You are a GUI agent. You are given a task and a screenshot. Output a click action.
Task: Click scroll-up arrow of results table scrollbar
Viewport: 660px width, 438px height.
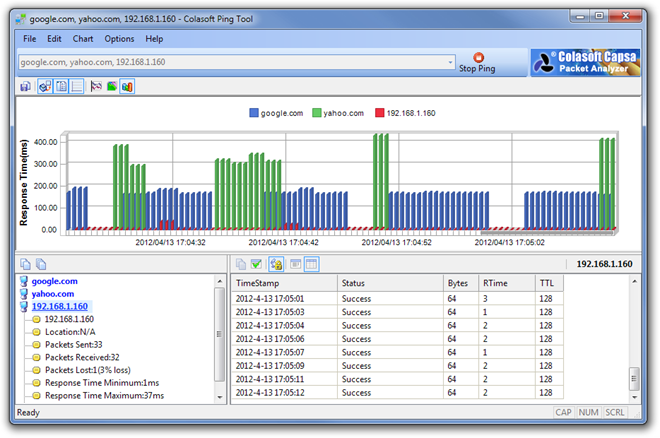634,281
